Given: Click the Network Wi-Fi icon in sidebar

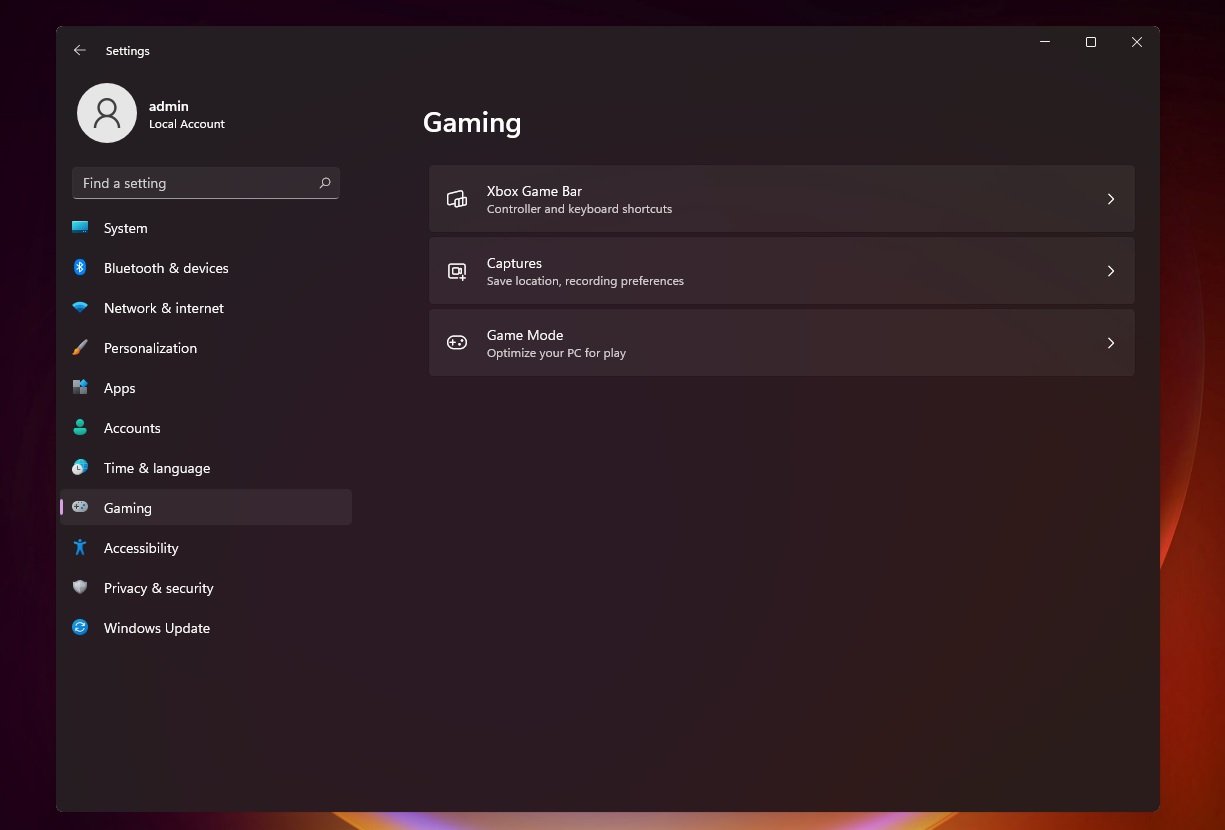Looking at the screenshot, I should pos(80,308).
